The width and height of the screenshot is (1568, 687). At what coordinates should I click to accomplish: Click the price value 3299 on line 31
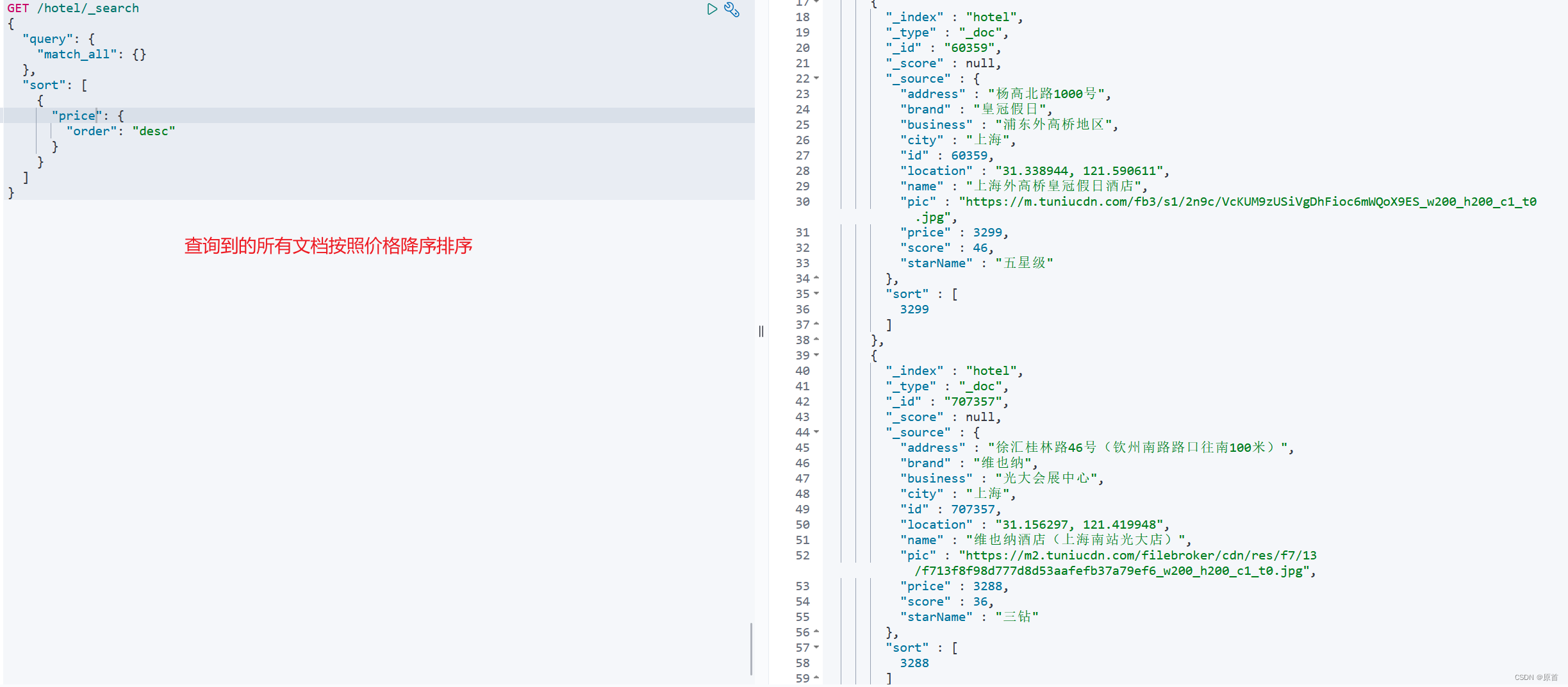point(987,233)
